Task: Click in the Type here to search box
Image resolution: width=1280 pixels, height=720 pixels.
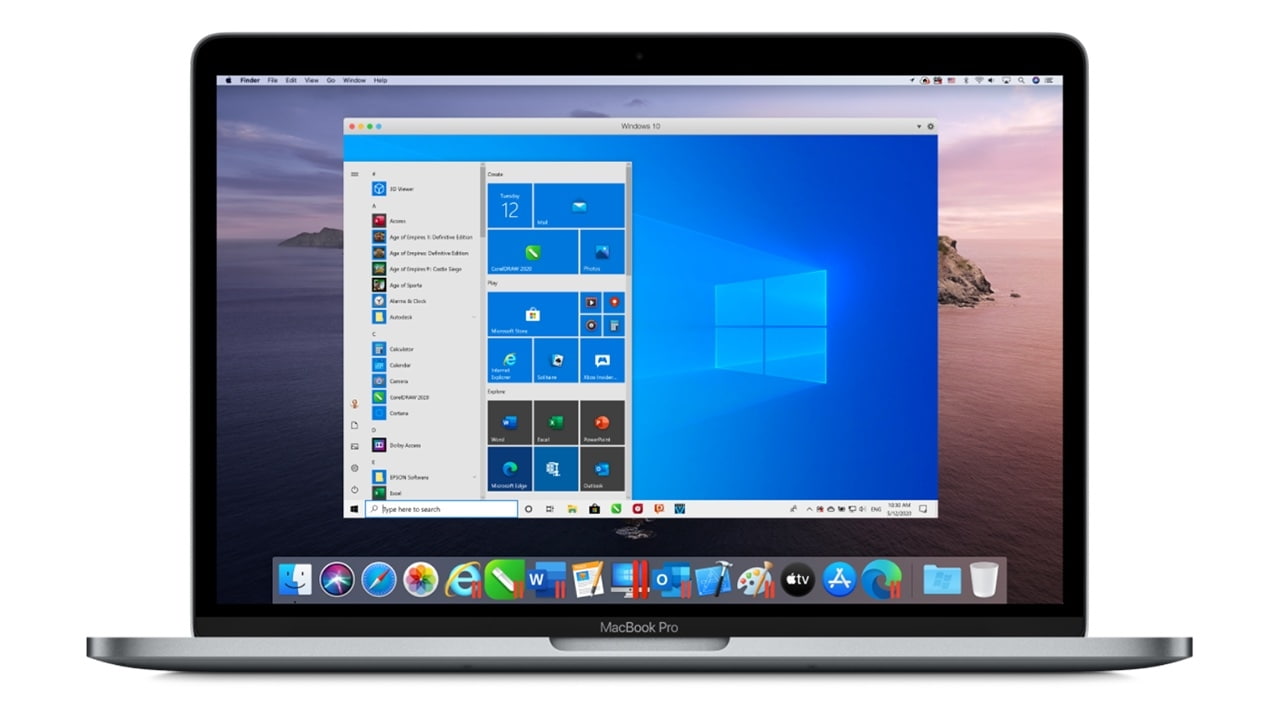Action: coord(441,509)
